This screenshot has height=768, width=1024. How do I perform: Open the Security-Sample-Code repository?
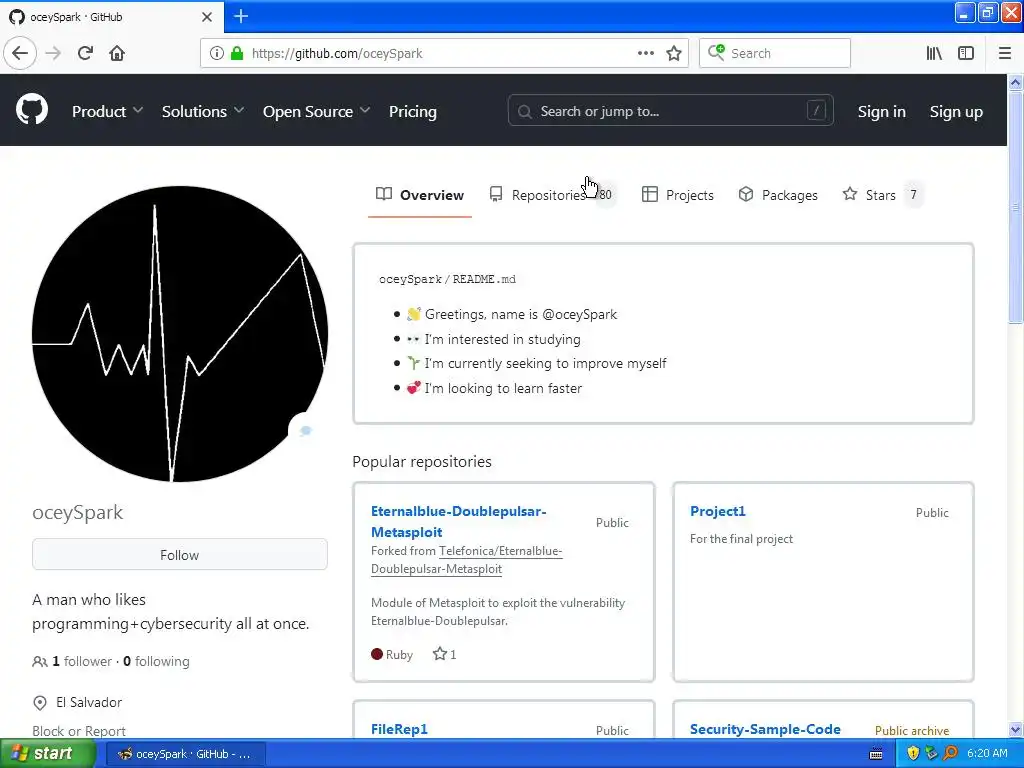click(765, 729)
